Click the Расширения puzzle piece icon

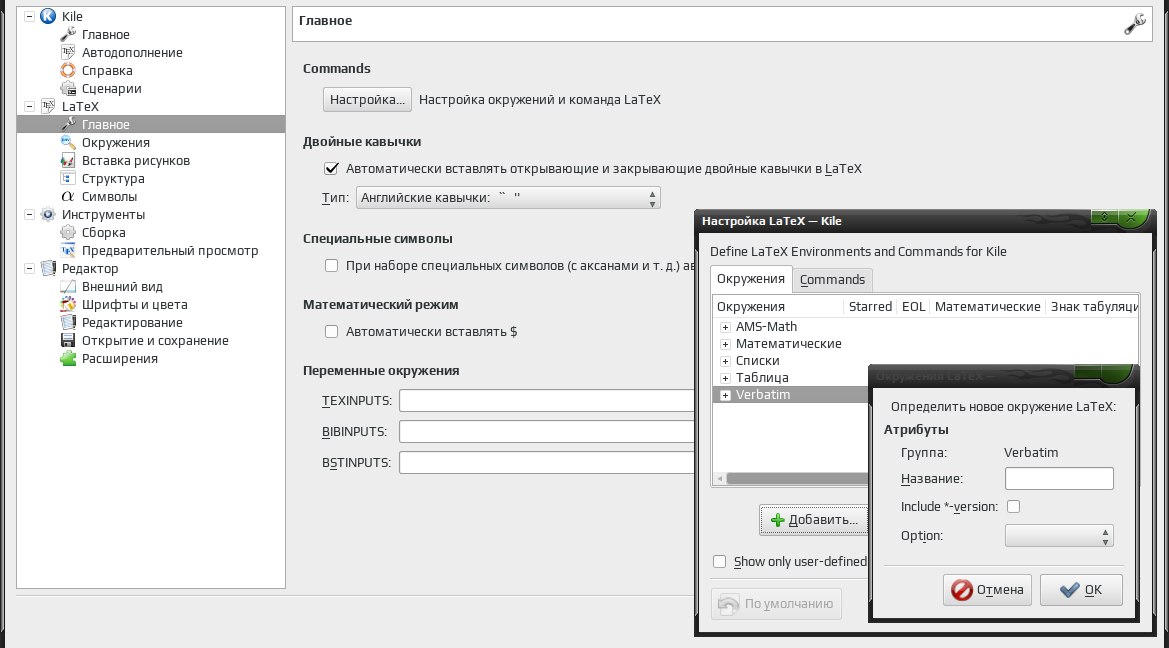[x=68, y=358]
